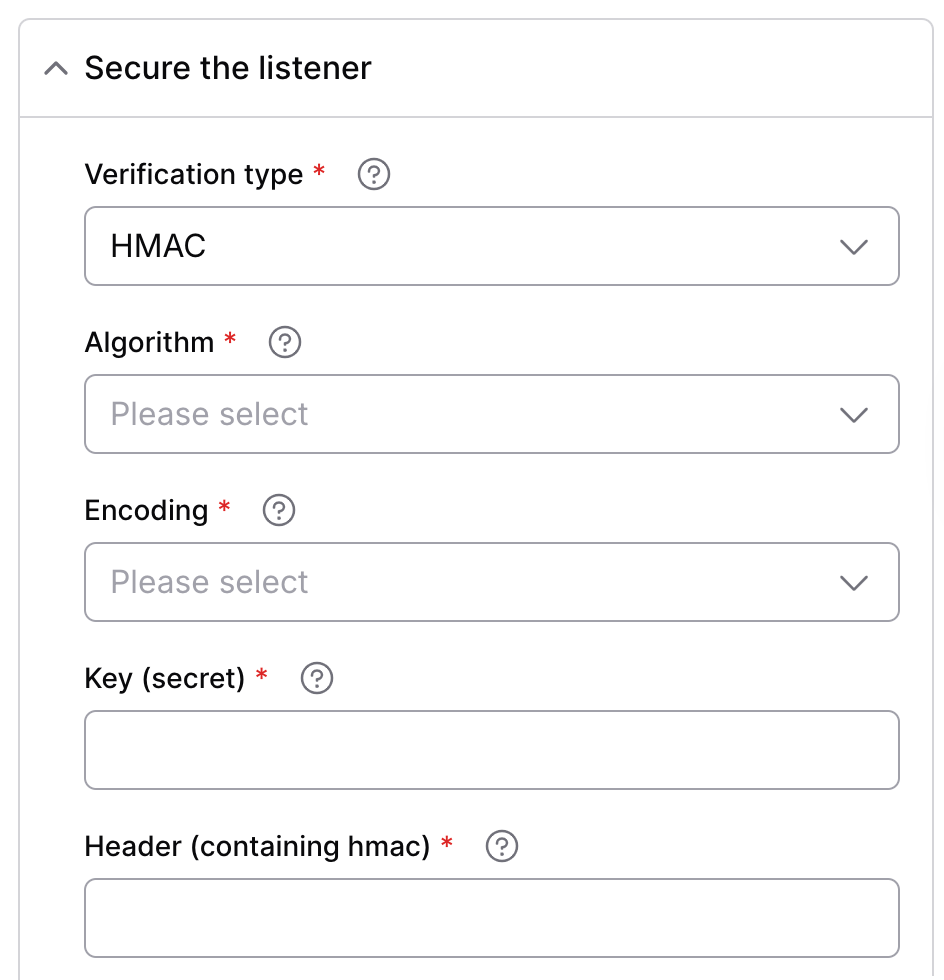This screenshot has height=980, width=944.
Task: Open Key (secret) help icon
Action: coord(317,678)
